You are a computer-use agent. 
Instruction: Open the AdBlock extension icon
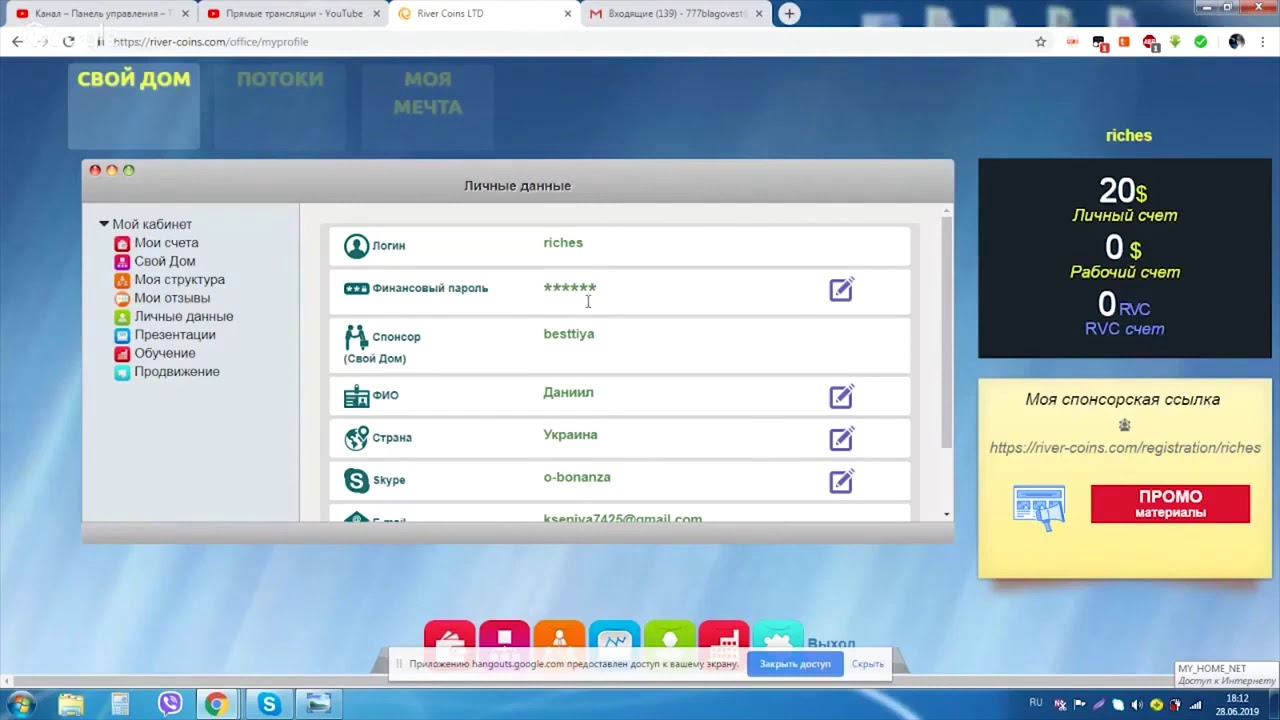click(1150, 42)
